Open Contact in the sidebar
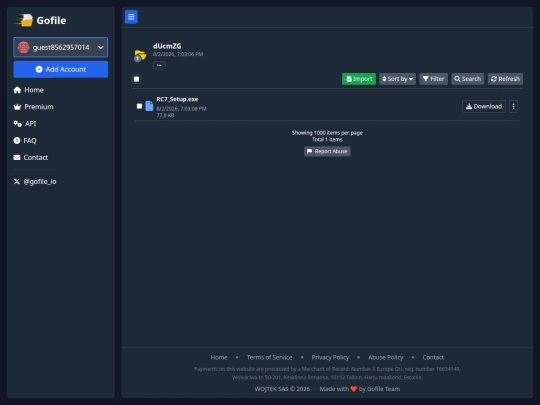Screen dimensions: 540x405 pos(31,157)
